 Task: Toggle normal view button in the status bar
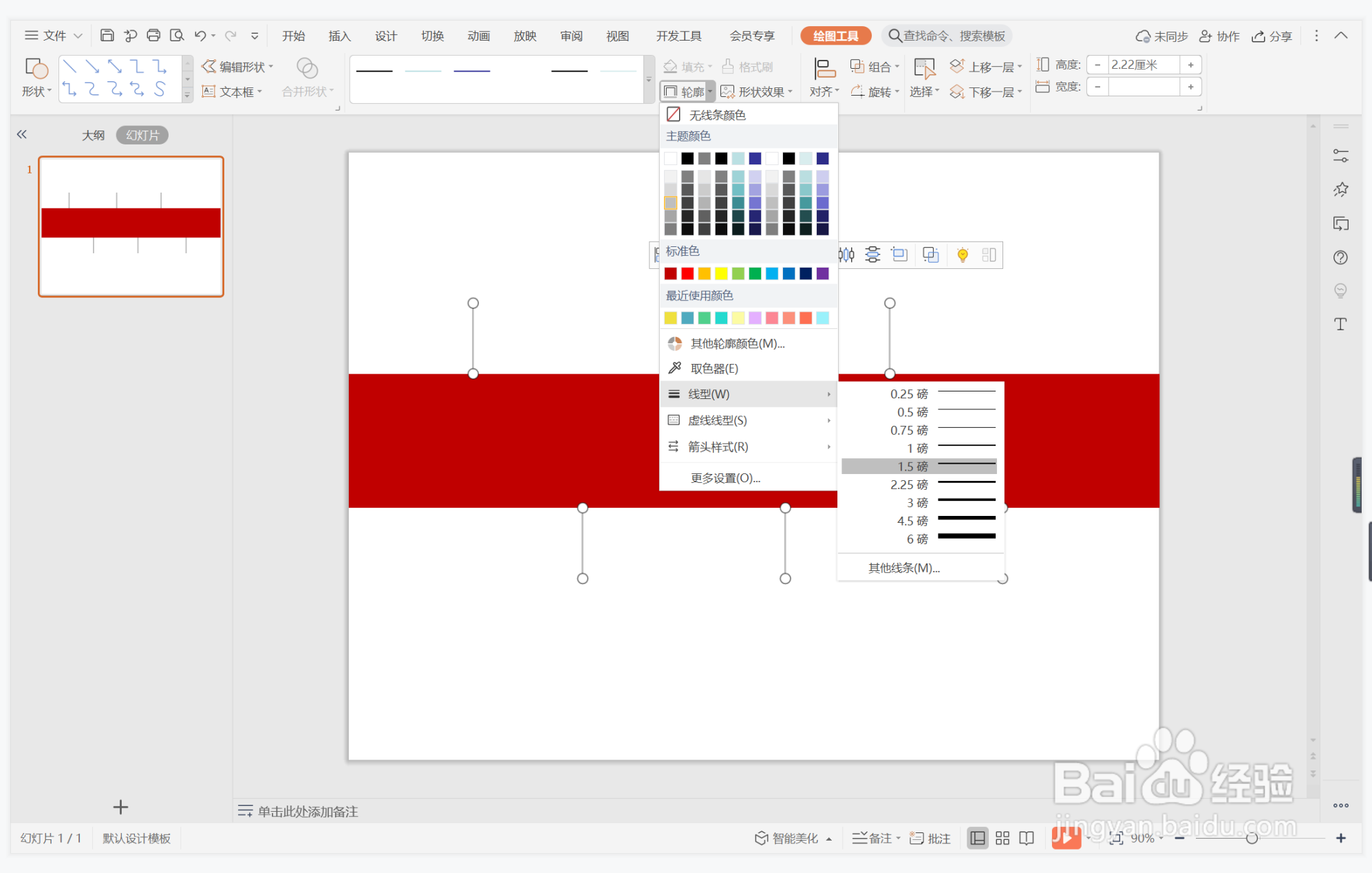coord(977,838)
